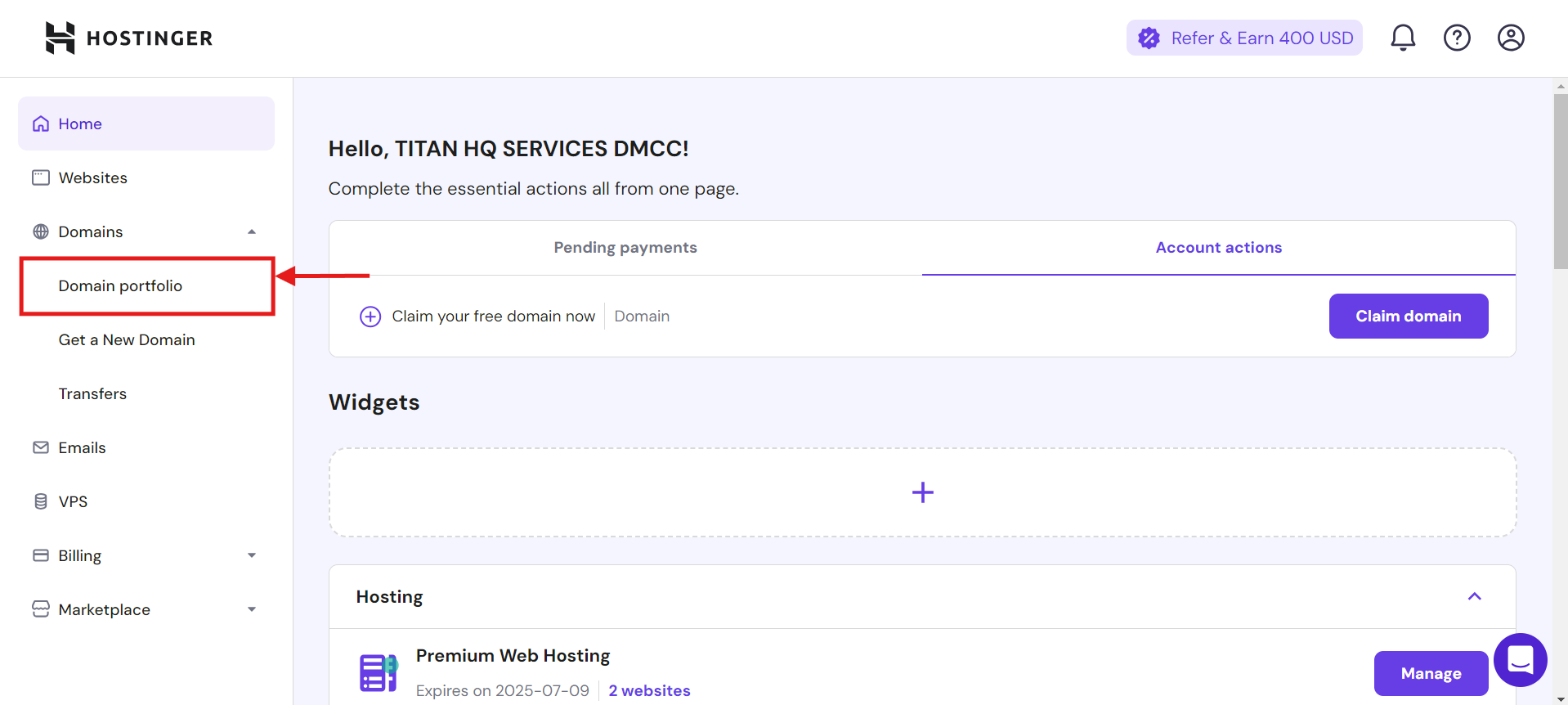1568x705 pixels.
Task: Click the Premium Web Hosting icon
Action: pyautogui.click(x=379, y=672)
